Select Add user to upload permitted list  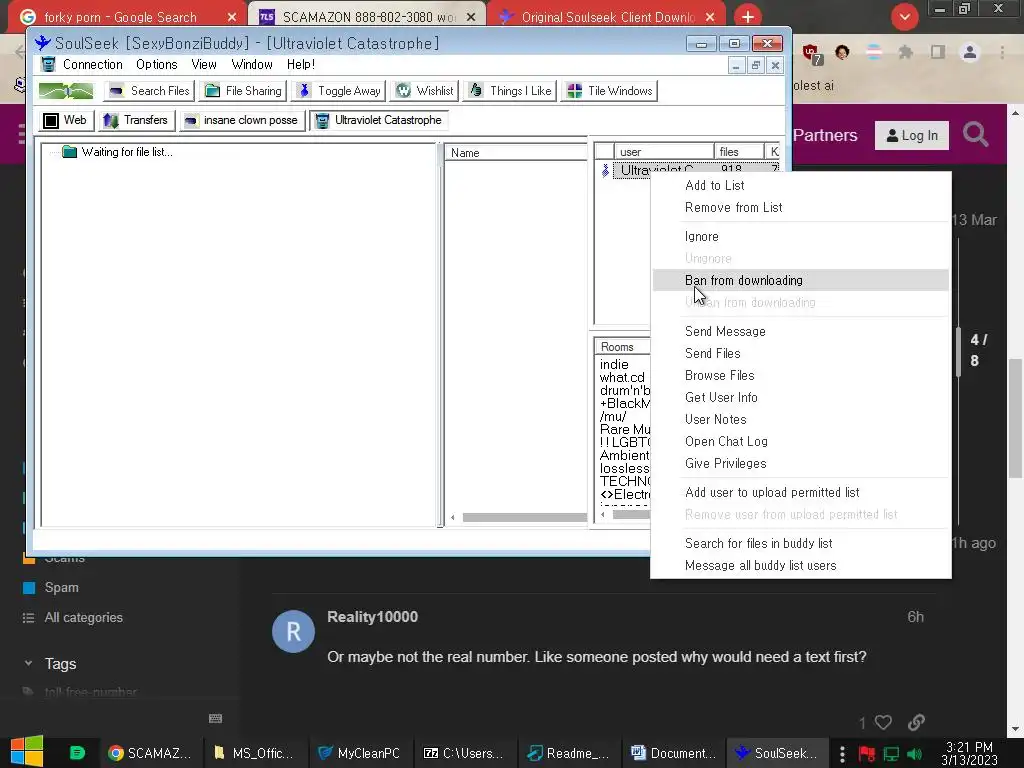(801, 492)
